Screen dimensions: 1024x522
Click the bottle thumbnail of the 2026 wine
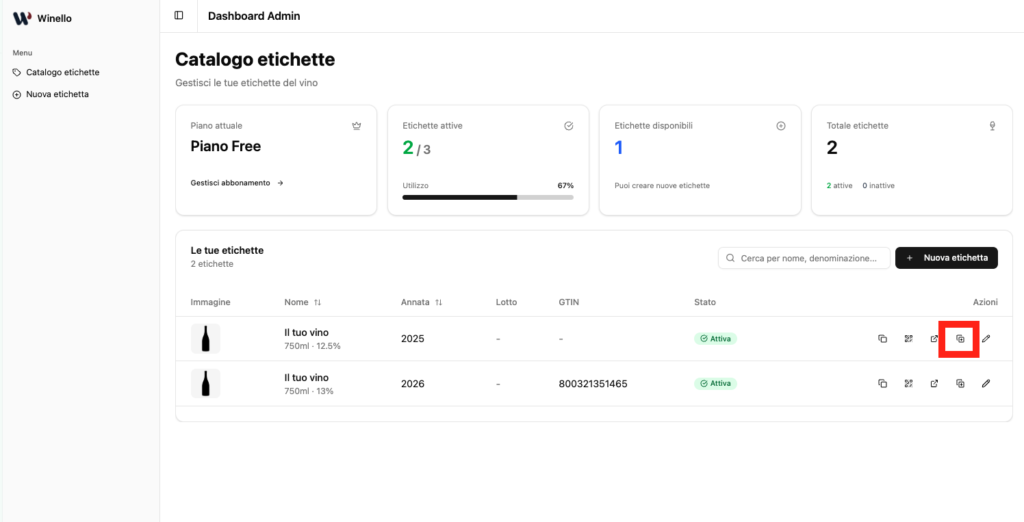[x=206, y=383]
